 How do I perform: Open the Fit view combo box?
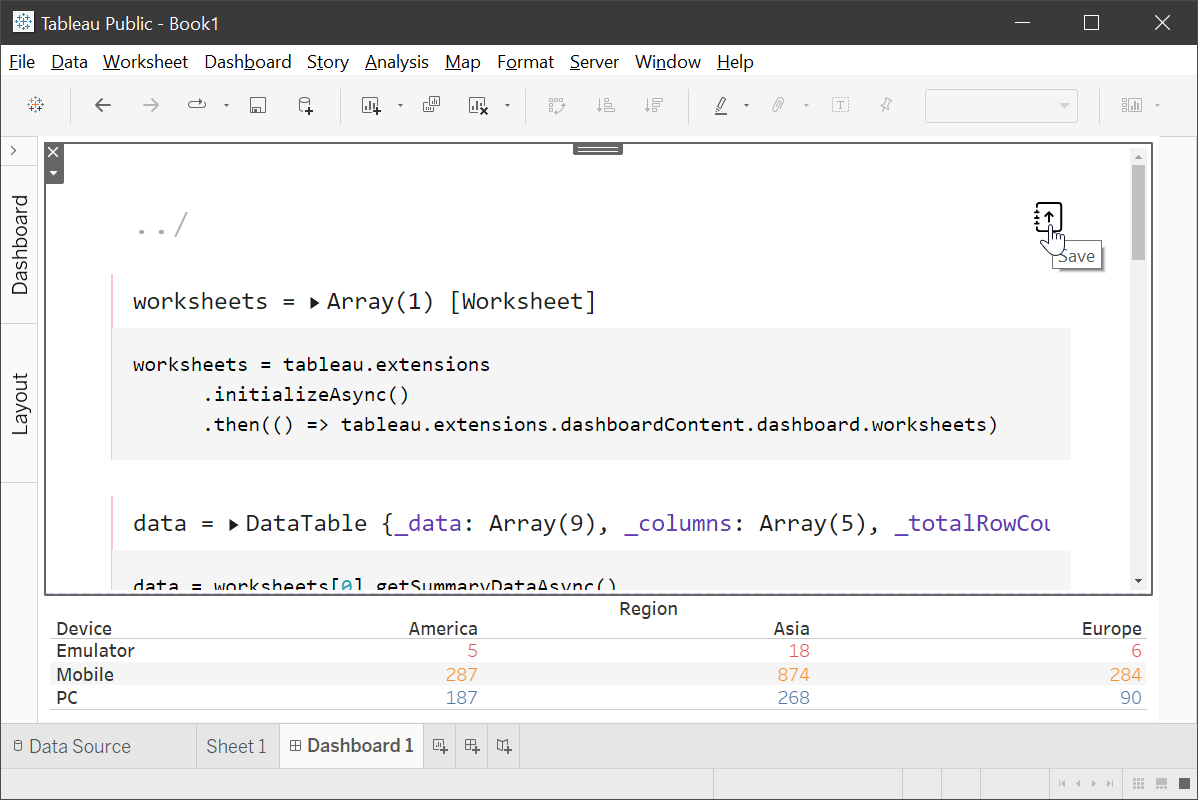[x=1001, y=106]
